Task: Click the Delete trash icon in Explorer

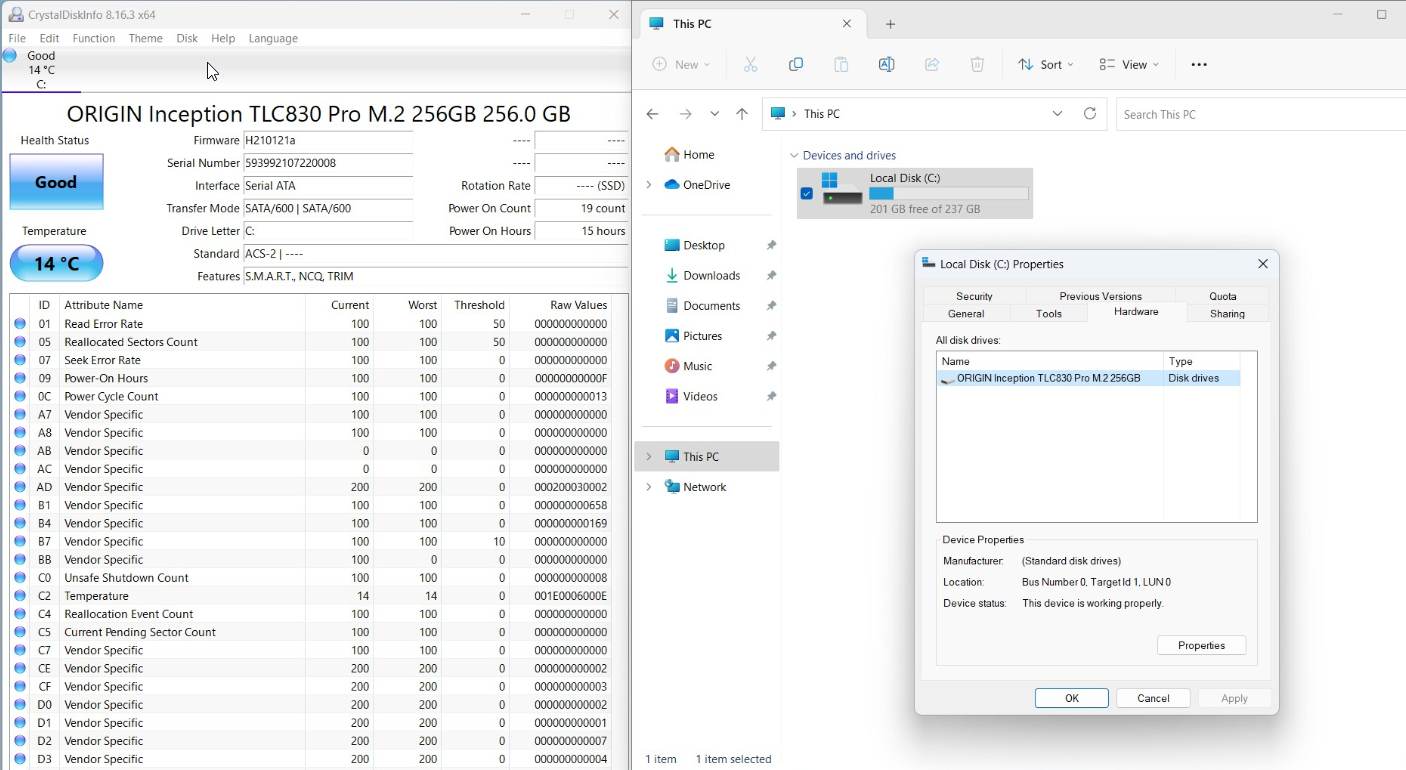Action: 977,64
